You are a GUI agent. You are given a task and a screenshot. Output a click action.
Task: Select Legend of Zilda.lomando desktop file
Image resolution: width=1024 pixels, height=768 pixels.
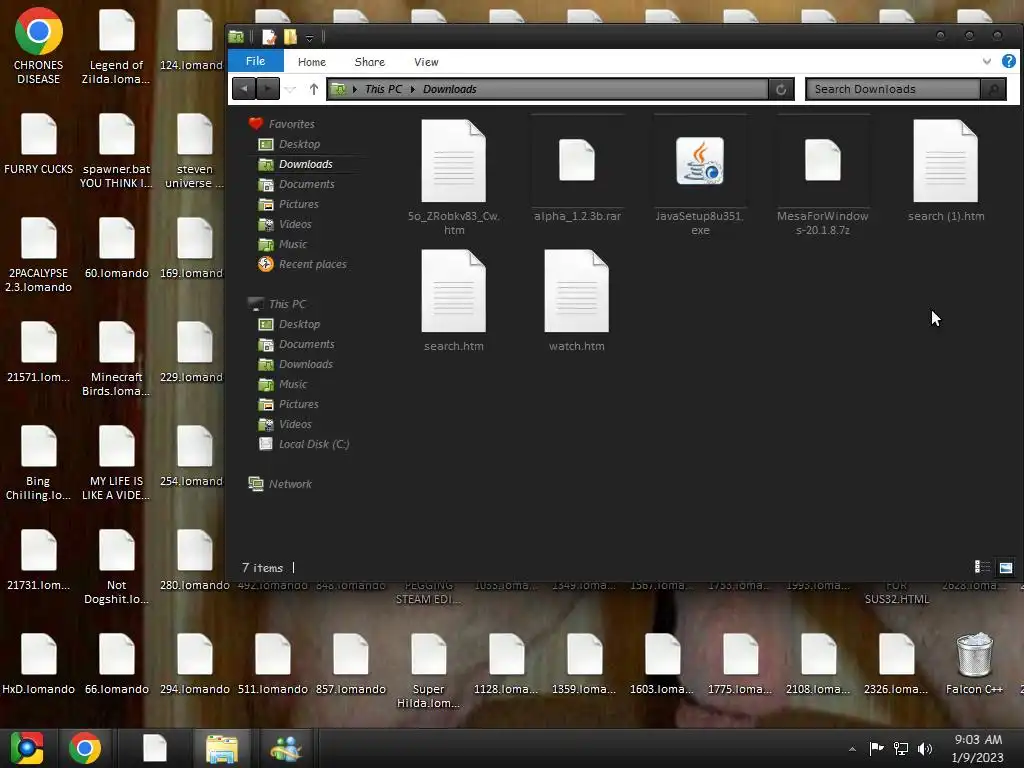pos(116,46)
